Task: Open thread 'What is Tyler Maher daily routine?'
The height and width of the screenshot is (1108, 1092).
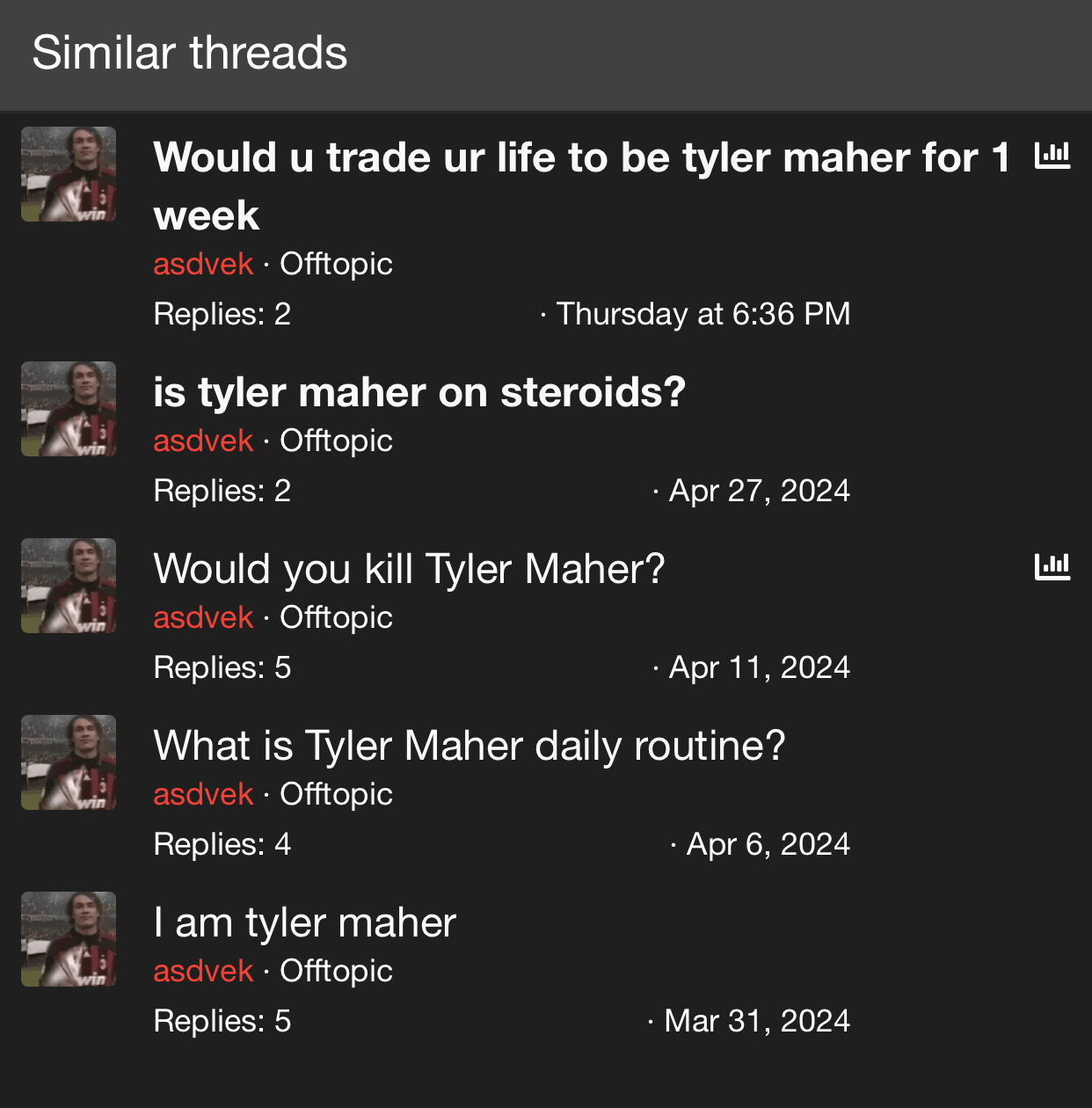Action: [469, 746]
